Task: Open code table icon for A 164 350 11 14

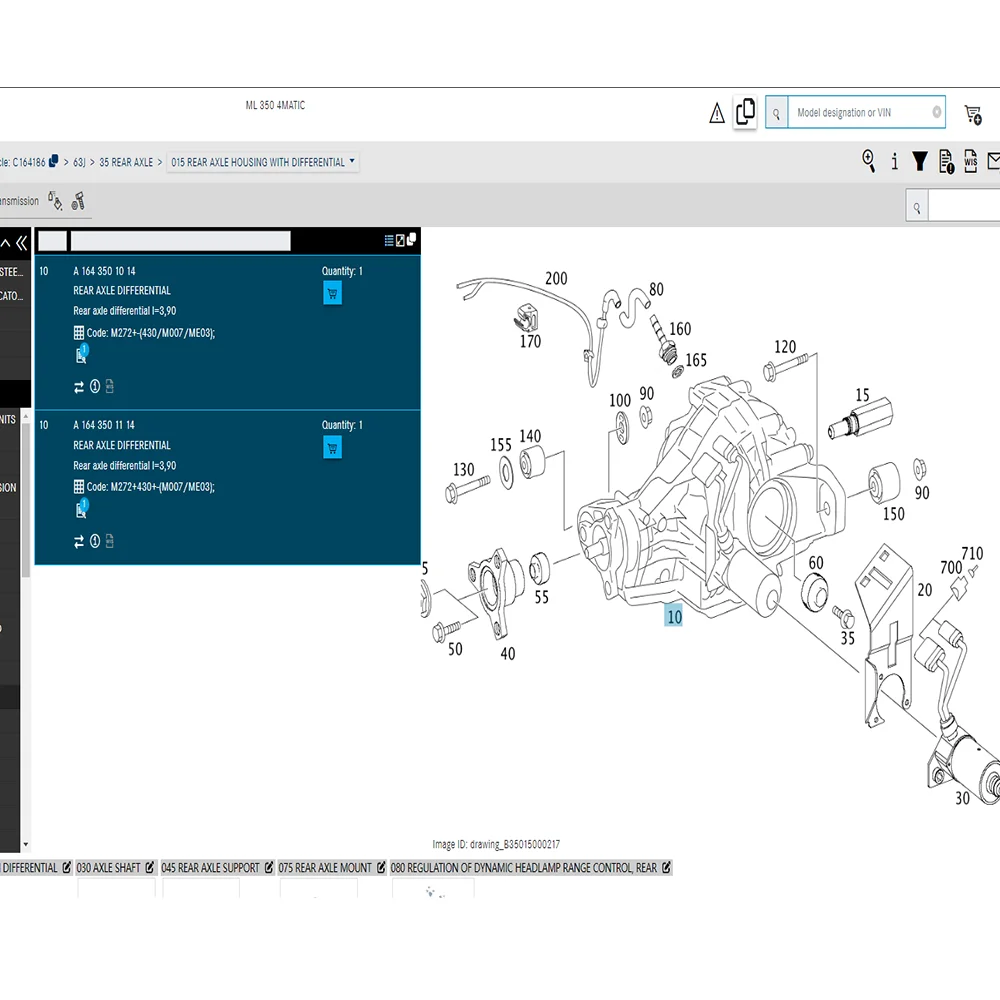Action: [x=78, y=487]
